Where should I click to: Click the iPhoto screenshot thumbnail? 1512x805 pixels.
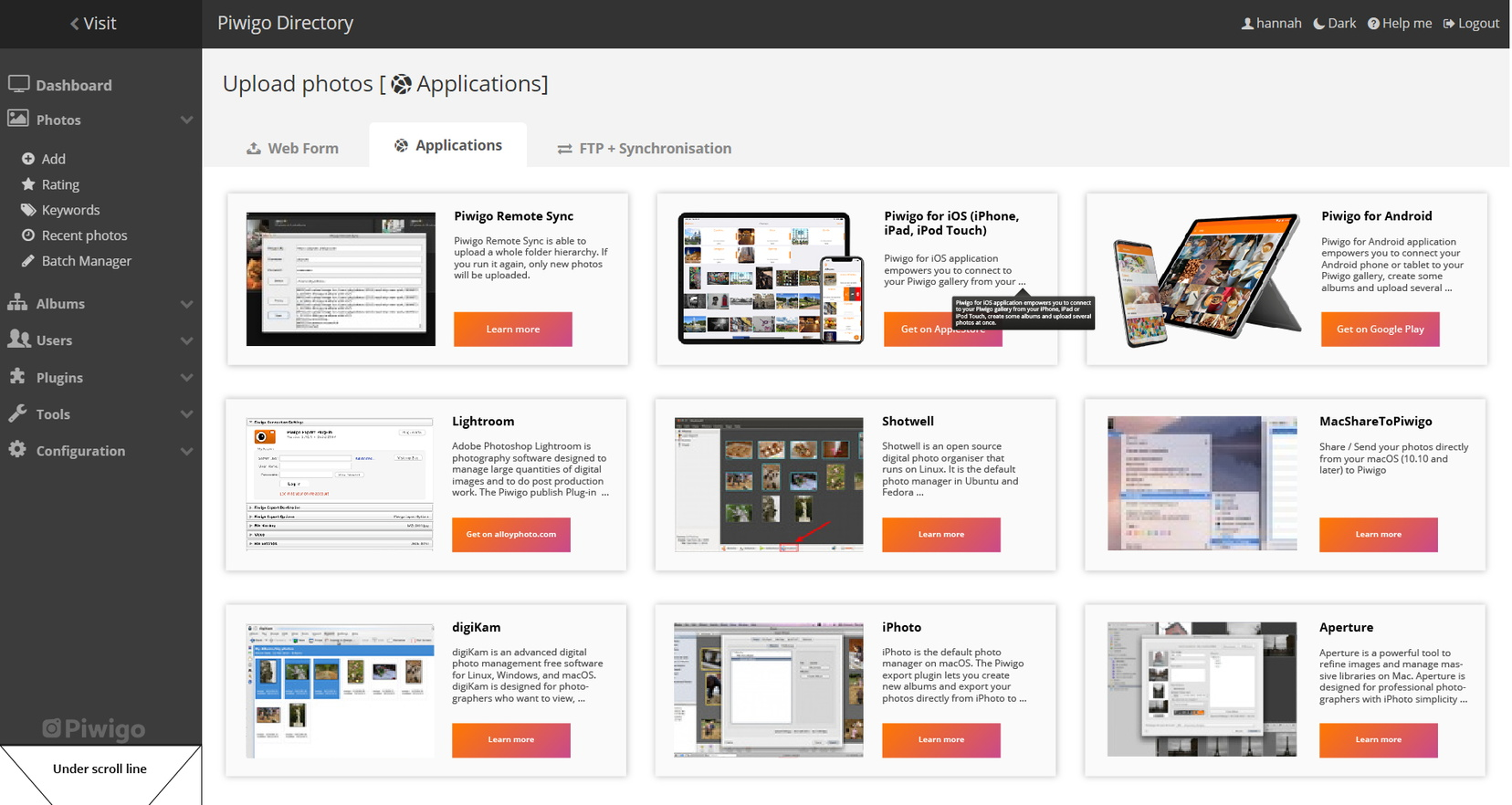pos(769,690)
